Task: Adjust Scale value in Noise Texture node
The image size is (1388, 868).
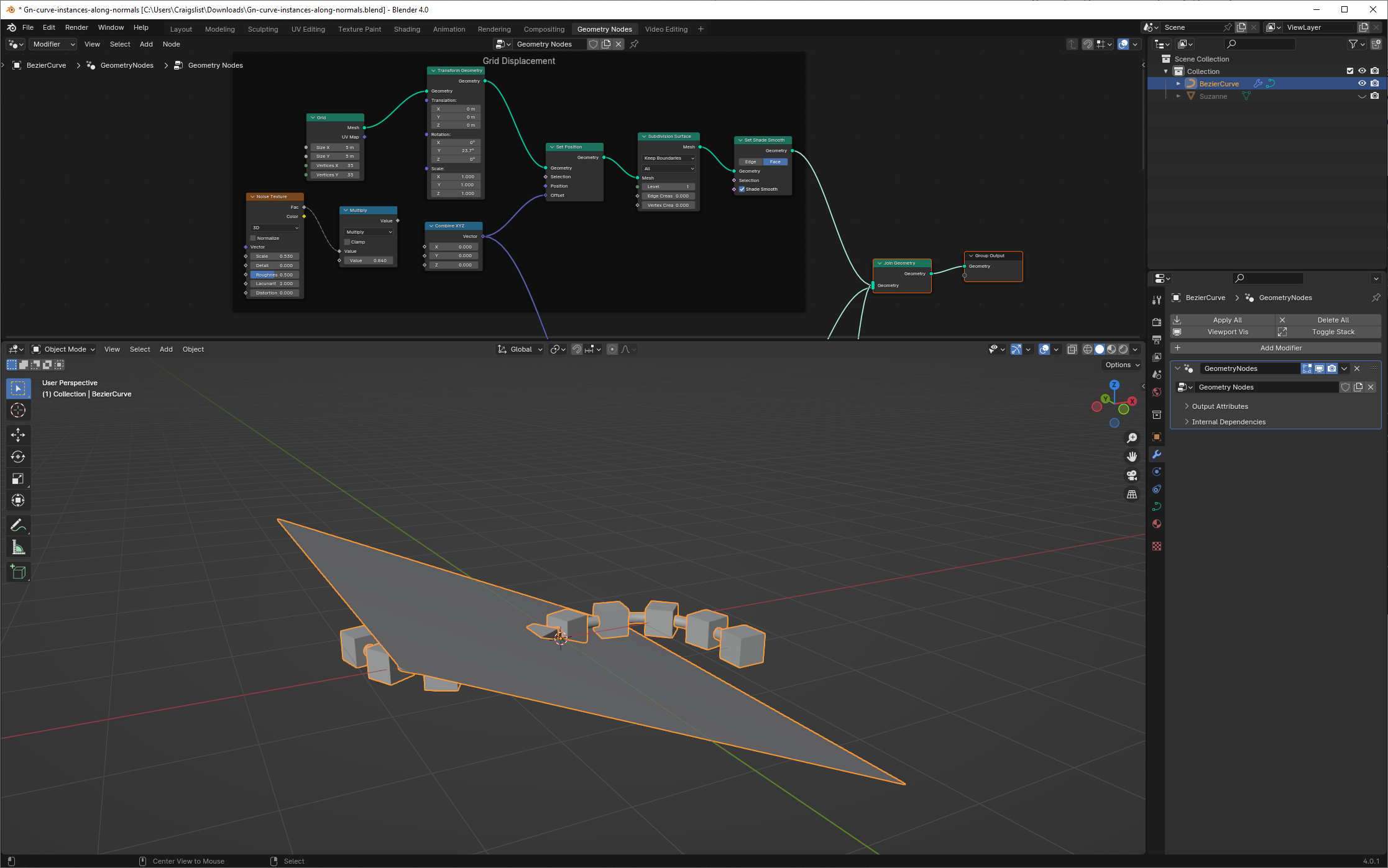Action: click(275, 256)
